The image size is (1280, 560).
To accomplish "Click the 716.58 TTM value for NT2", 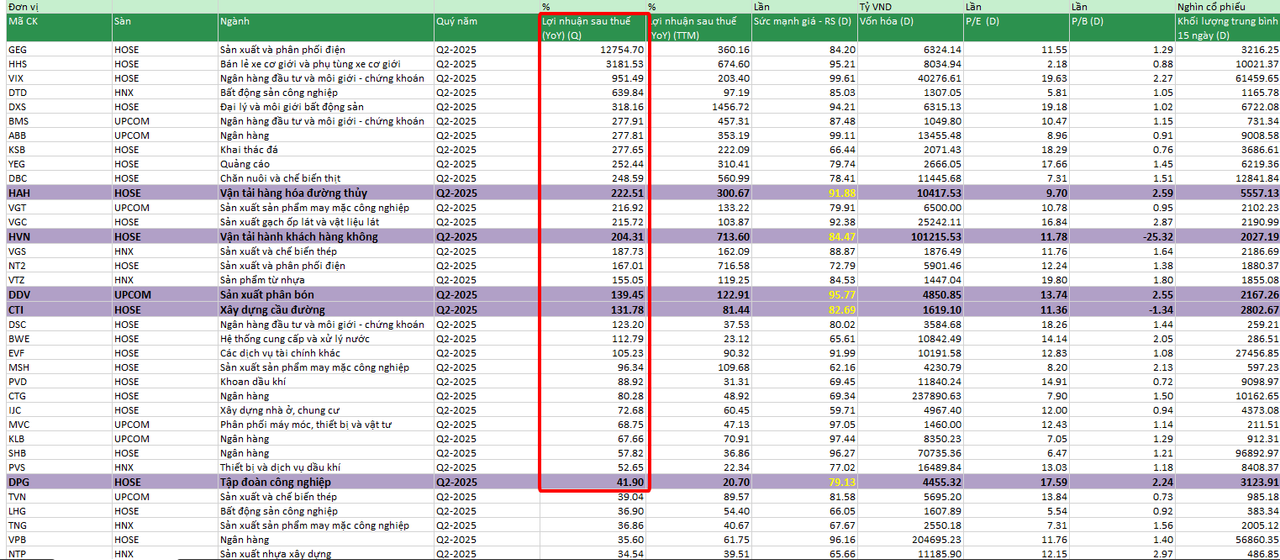I will click(x=733, y=265).
